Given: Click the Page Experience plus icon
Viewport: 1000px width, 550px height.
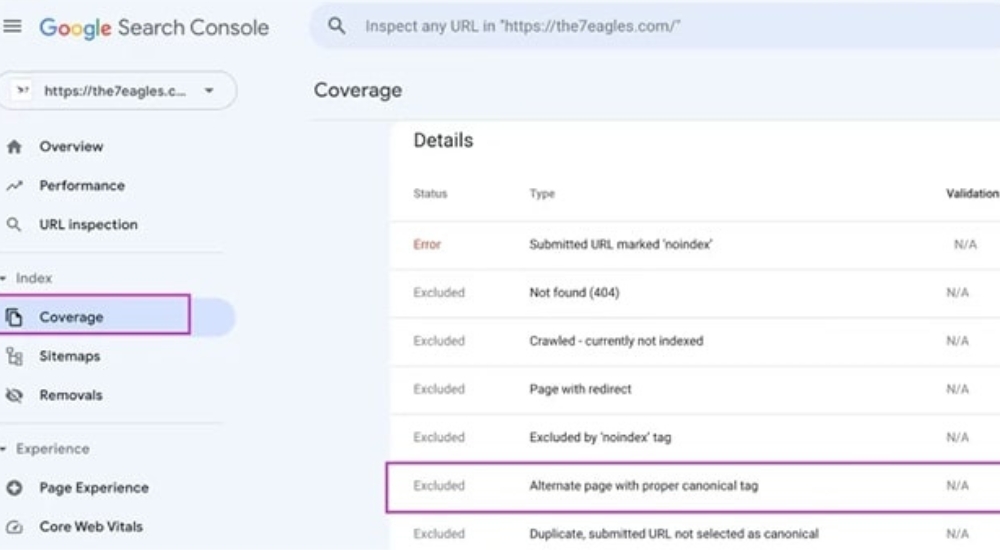Looking at the screenshot, I should point(14,488).
